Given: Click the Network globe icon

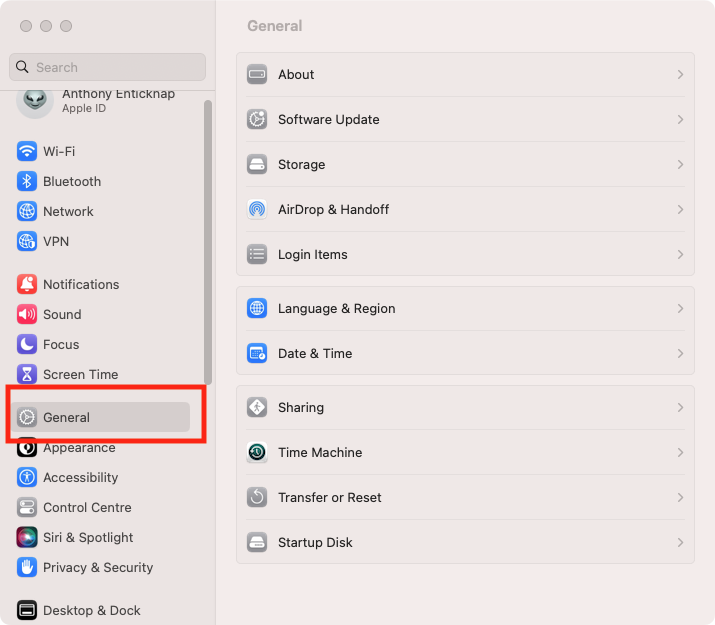Looking at the screenshot, I should 27,212.
